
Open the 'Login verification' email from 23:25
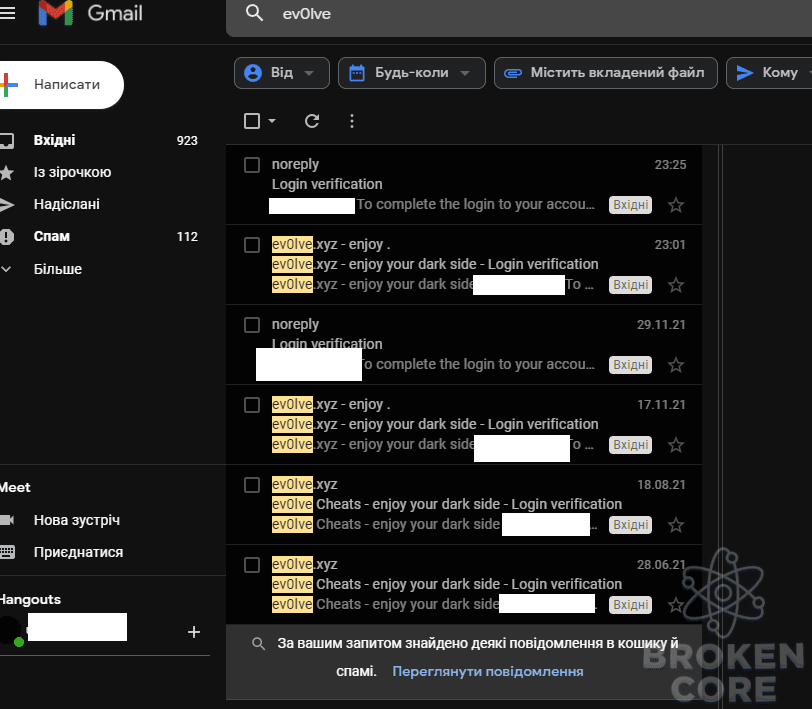click(464, 185)
